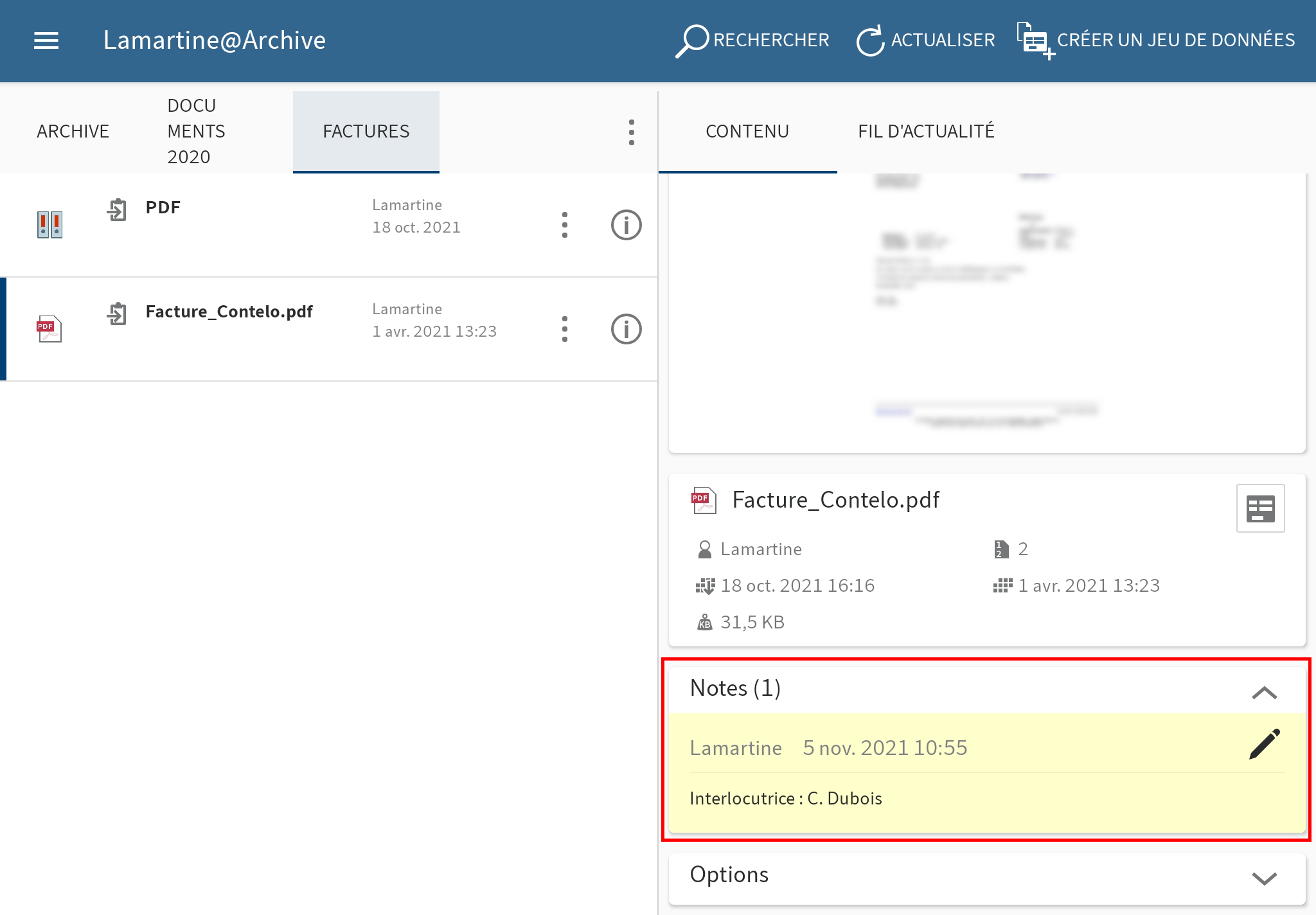Click the reference icon next to Facture_Contelo.pdf

117,314
